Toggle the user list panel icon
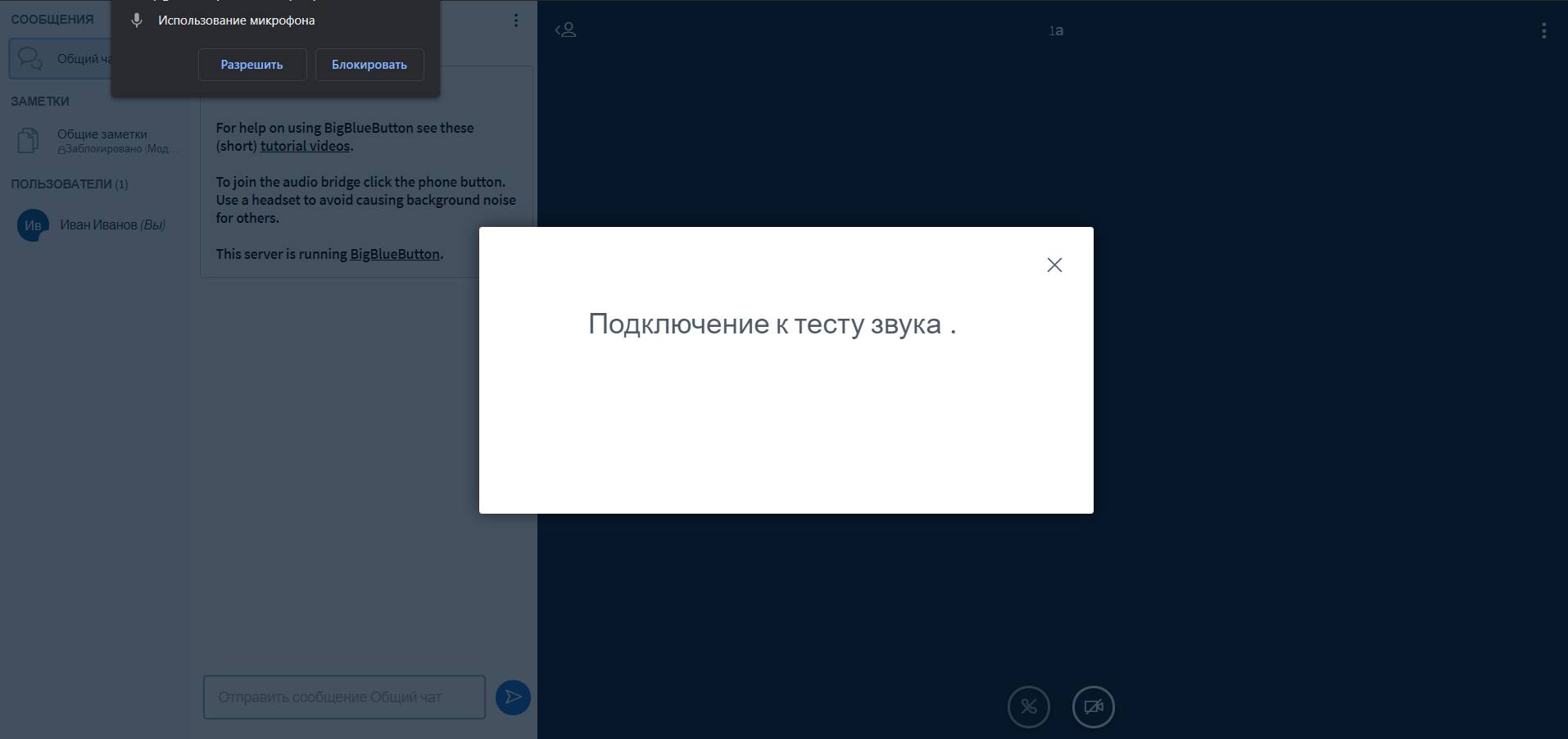The image size is (1568, 739). [x=565, y=30]
